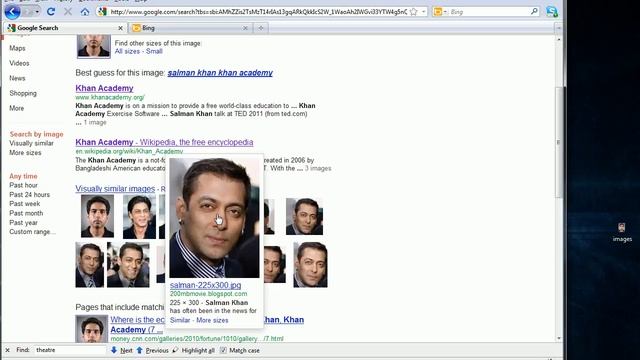Click the All sizes link
Image resolution: width=640 pixels, height=360 pixels.
127,51
